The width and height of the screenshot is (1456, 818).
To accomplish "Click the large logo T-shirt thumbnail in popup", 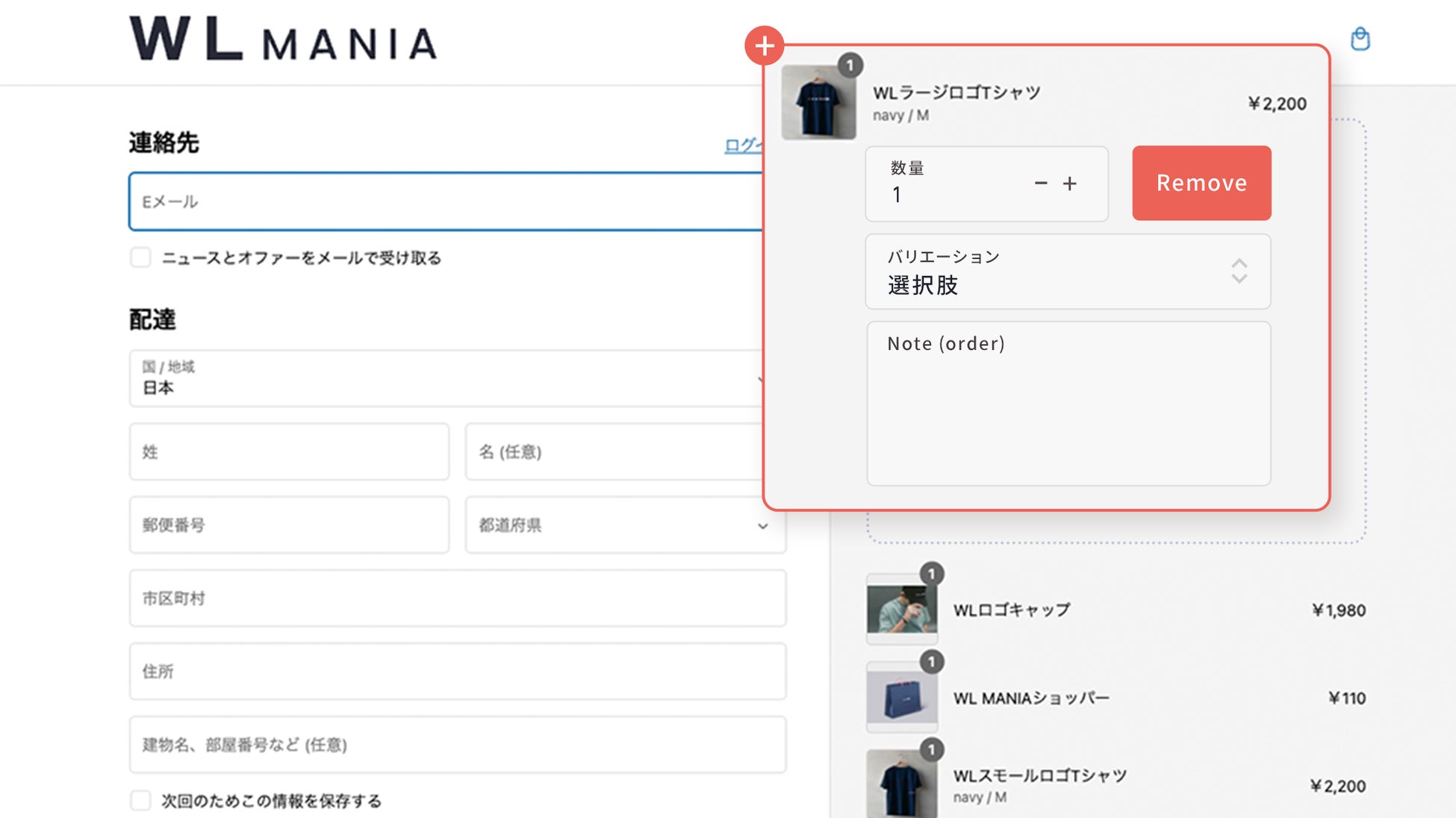I will coord(818,102).
